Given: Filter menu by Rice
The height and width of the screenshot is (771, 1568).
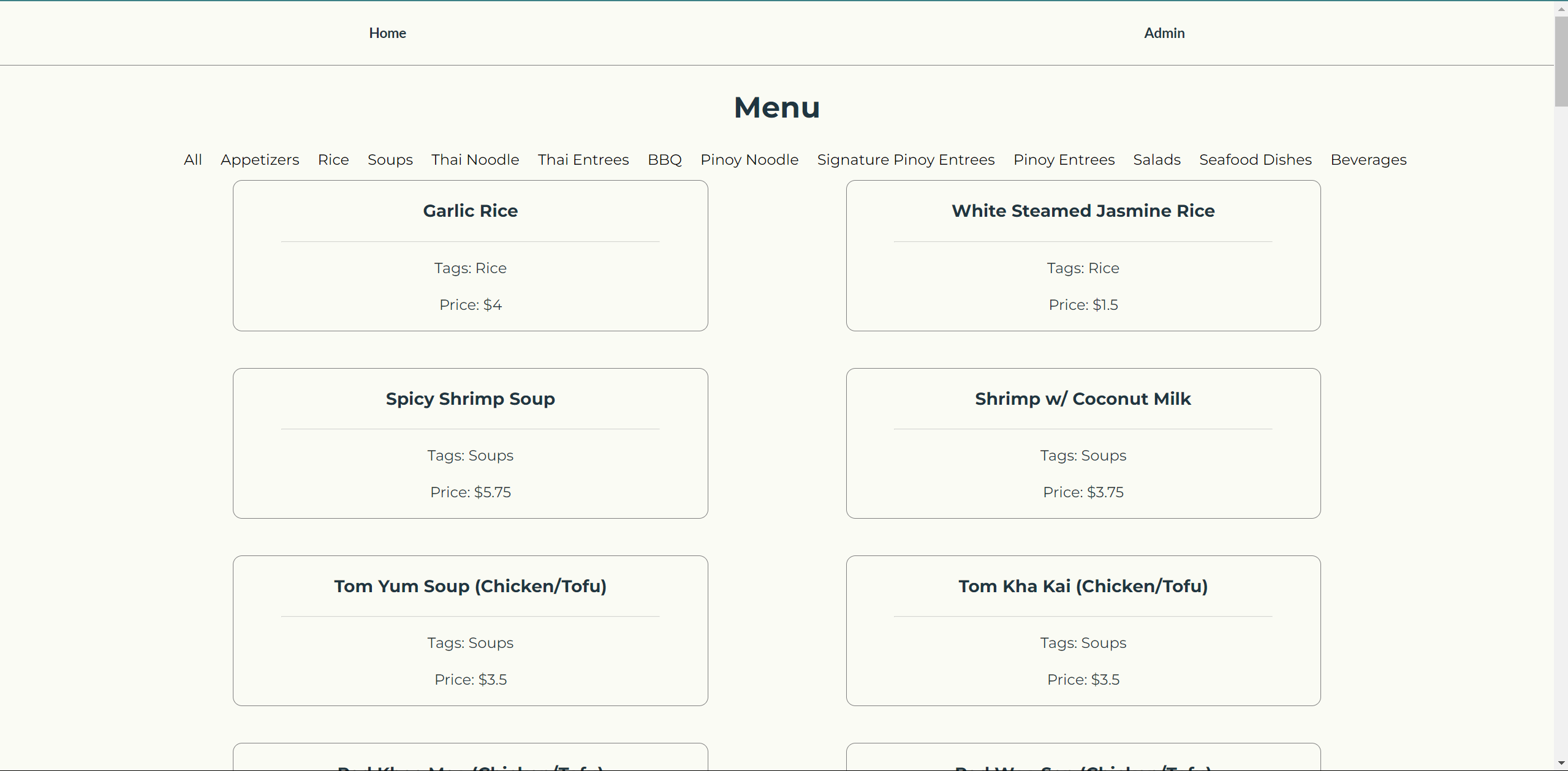Looking at the screenshot, I should click(x=333, y=159).
